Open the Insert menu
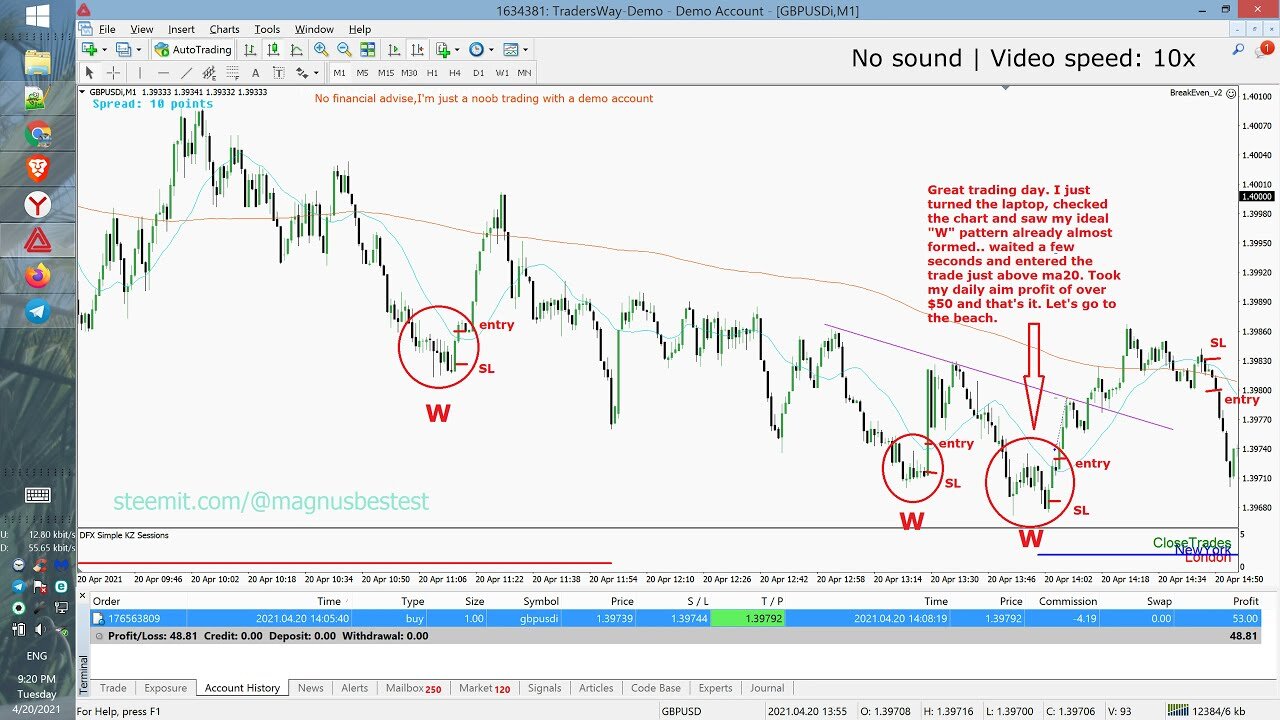The image size is (1280, 720). click(x=182, y=29)
